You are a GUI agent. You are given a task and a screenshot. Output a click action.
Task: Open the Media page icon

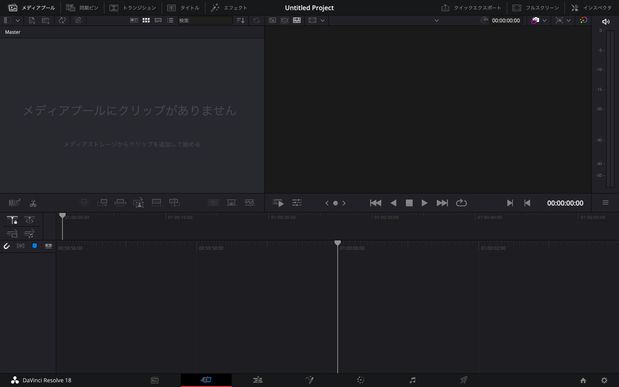click(155, 380)
